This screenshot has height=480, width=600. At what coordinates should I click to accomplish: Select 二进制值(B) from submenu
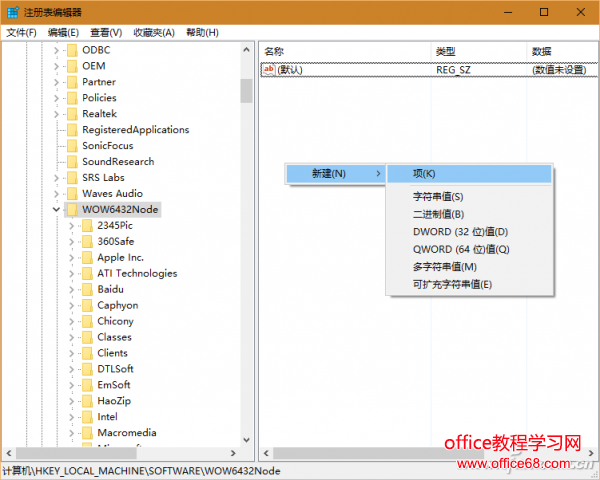point(470,214)
